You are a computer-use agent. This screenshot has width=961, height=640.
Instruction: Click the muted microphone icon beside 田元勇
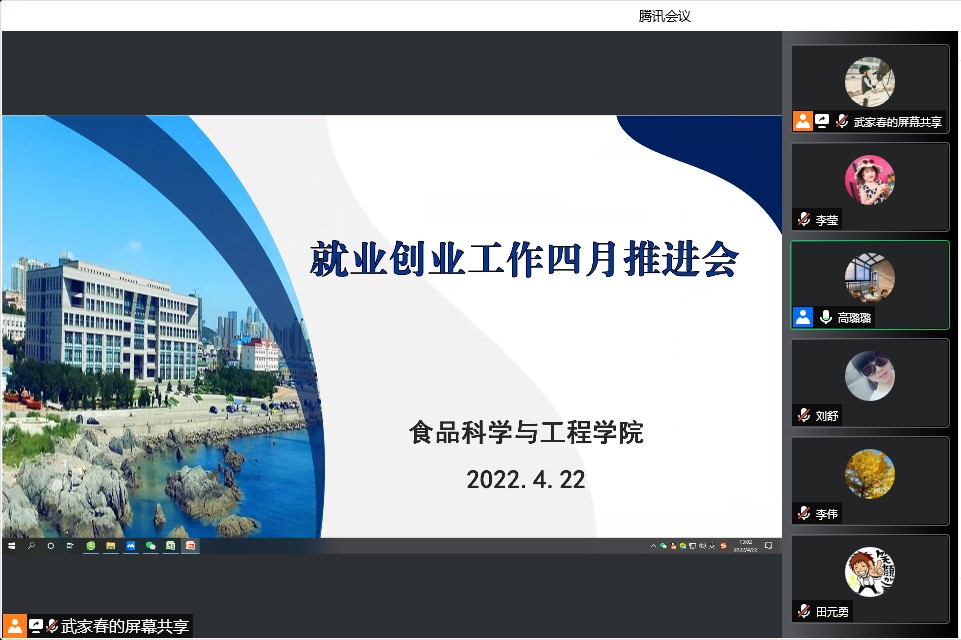pos(803,611)
